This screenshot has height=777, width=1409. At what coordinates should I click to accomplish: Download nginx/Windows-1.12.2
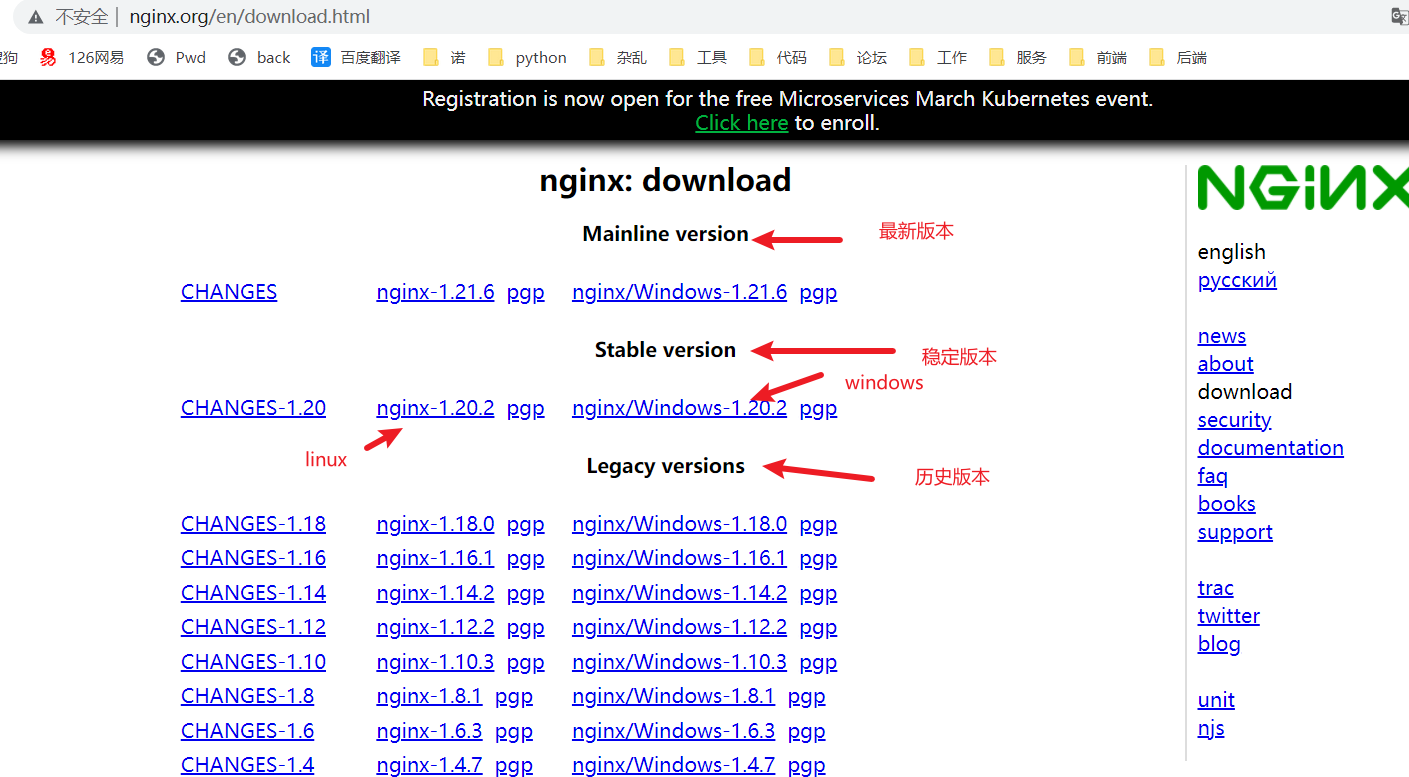coord(679,627)
